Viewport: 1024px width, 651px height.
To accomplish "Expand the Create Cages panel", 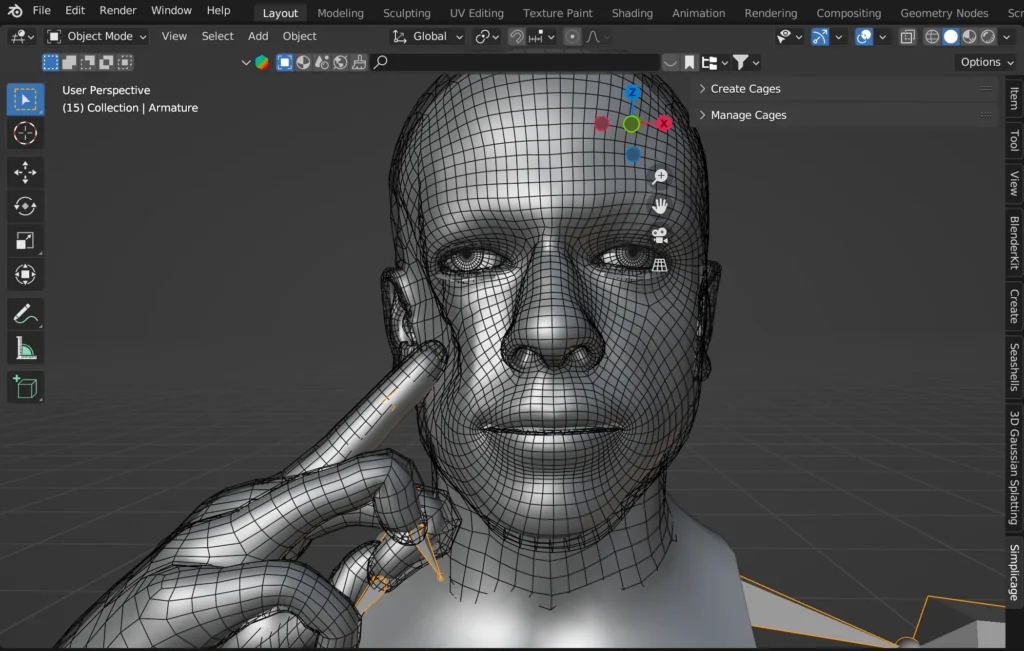I will point(745,89).
